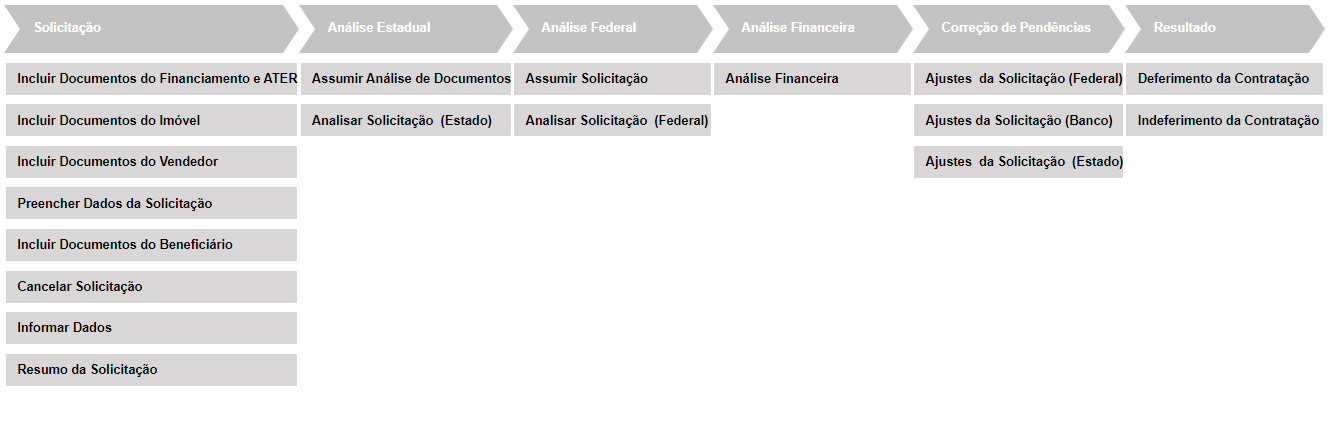This screenshot has width=1339, height=444.
Task: Select Deferimento da Contratação
Action: (x=1224, y=79)
